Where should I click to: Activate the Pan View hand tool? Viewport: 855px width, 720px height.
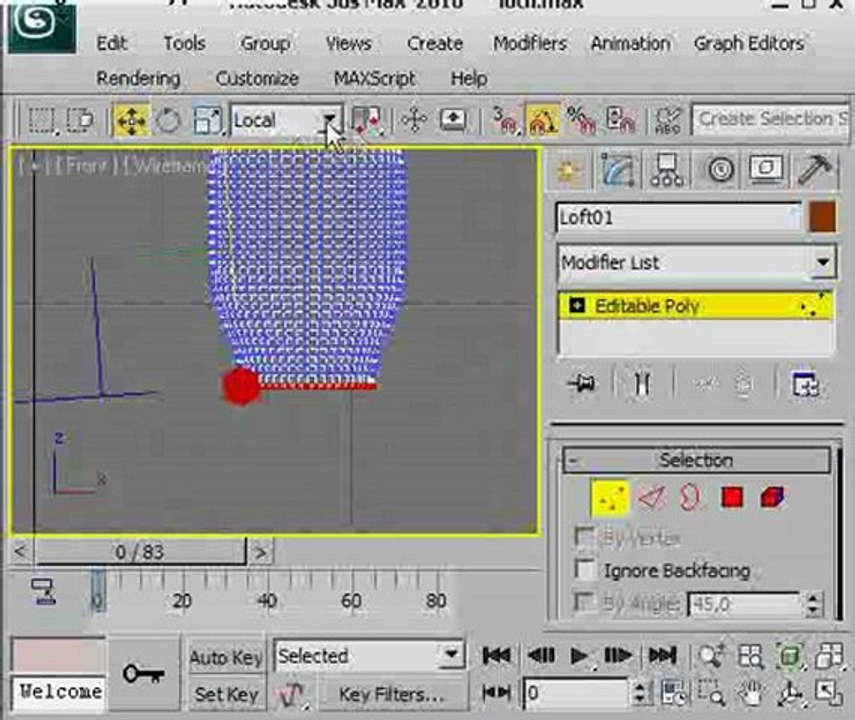[750, 693]
